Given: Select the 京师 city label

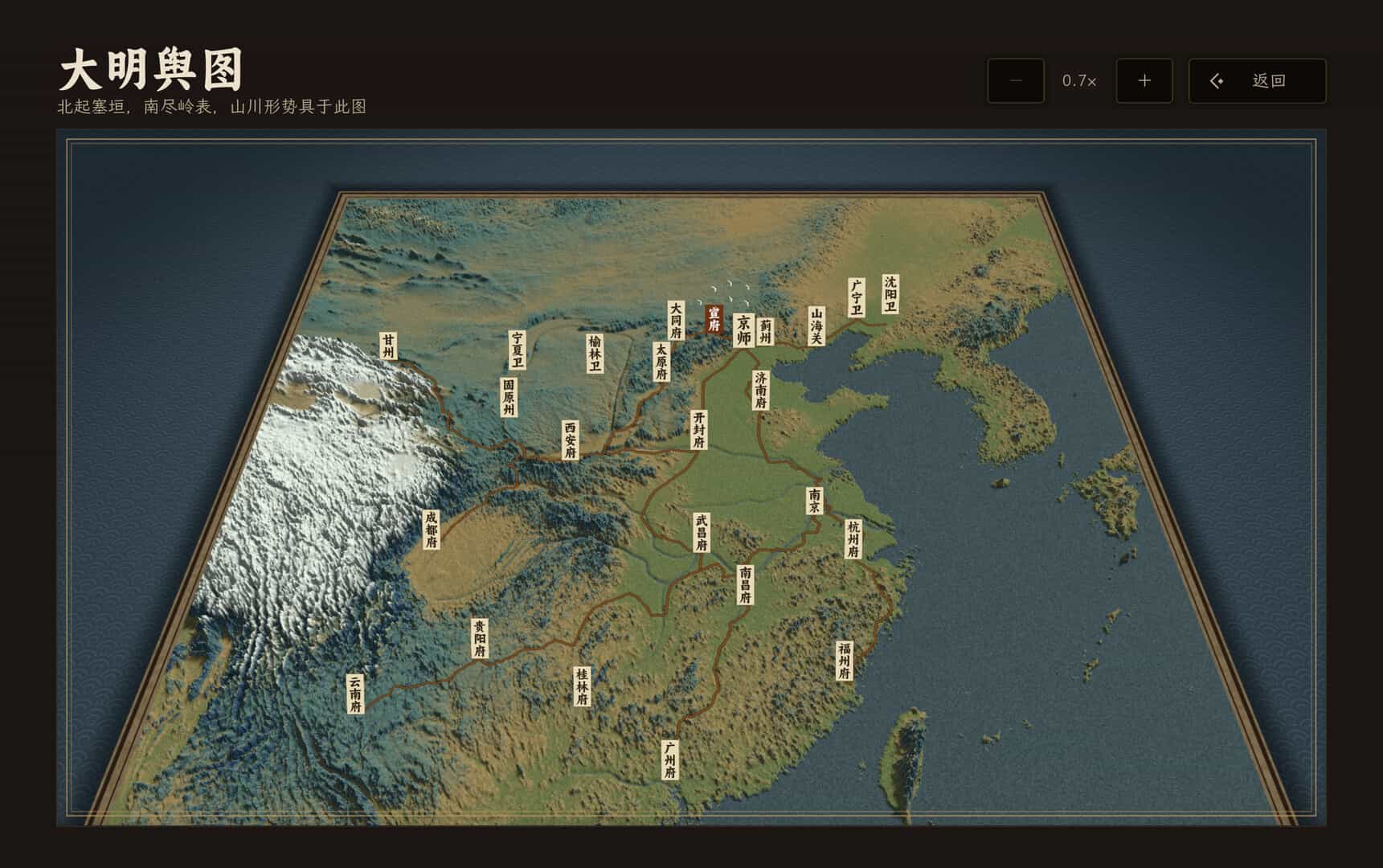Looking at the screenshot, I should 744,330.
